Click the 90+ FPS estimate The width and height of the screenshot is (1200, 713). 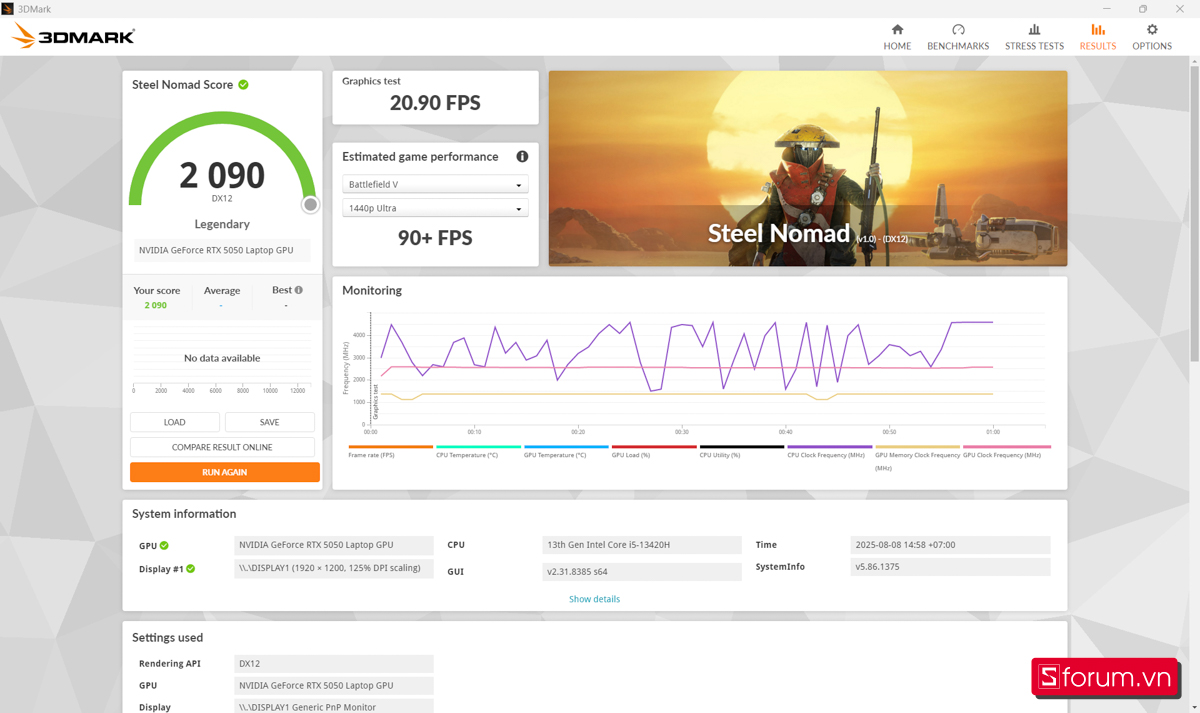coord(435,238)
